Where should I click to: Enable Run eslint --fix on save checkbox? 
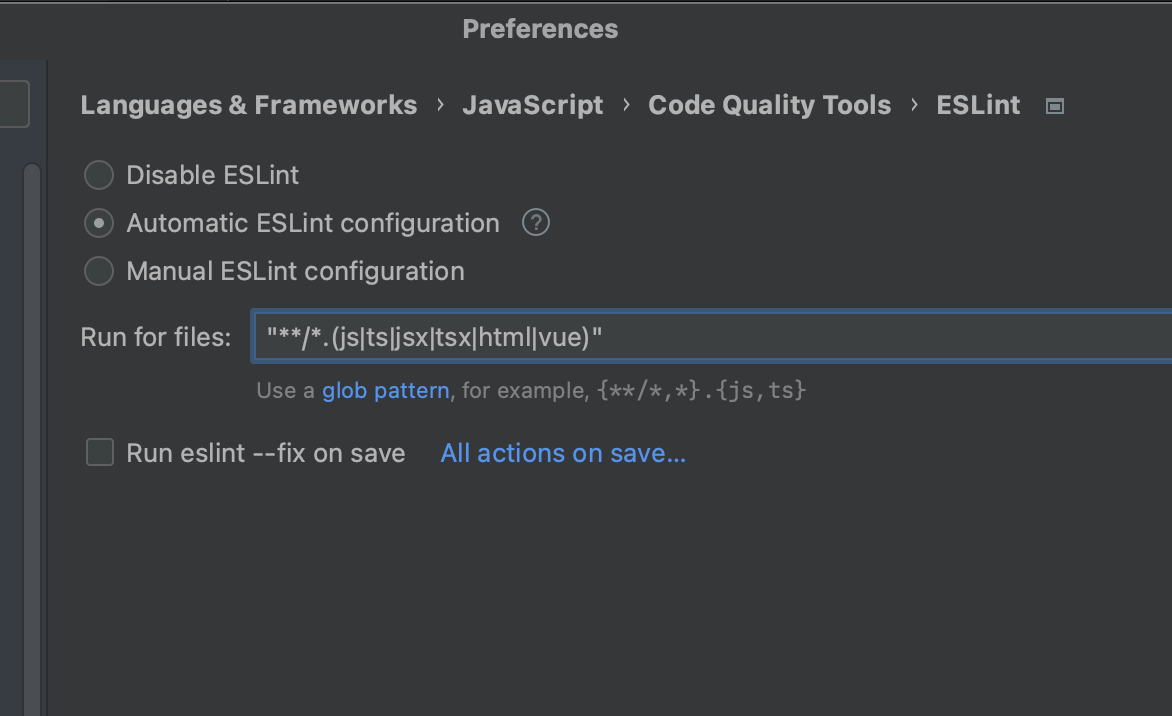[x=100, y=453]
